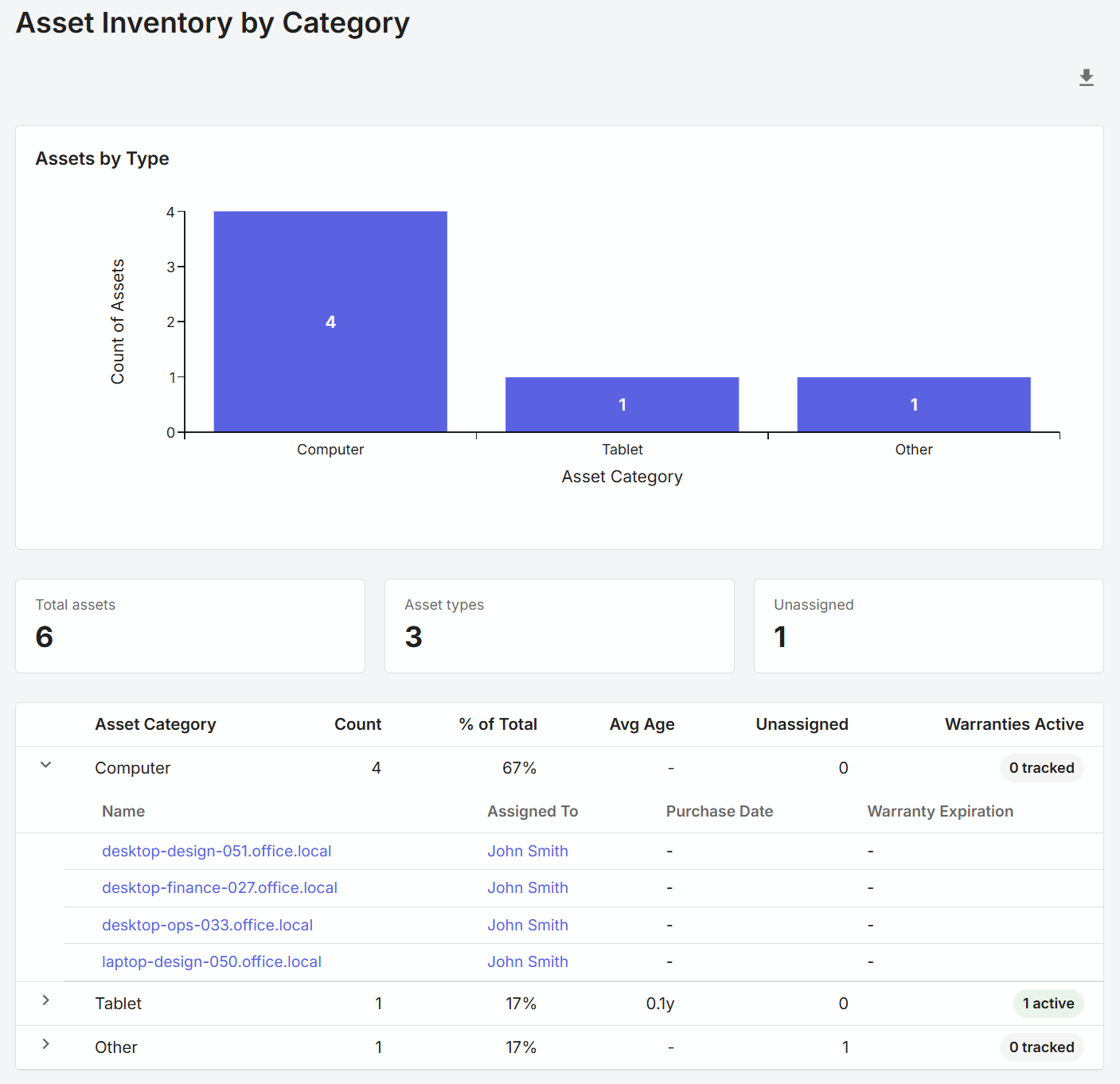
Task: Open desktop-finance-027.office.local asset details
Action: click(x=220, y=887)
